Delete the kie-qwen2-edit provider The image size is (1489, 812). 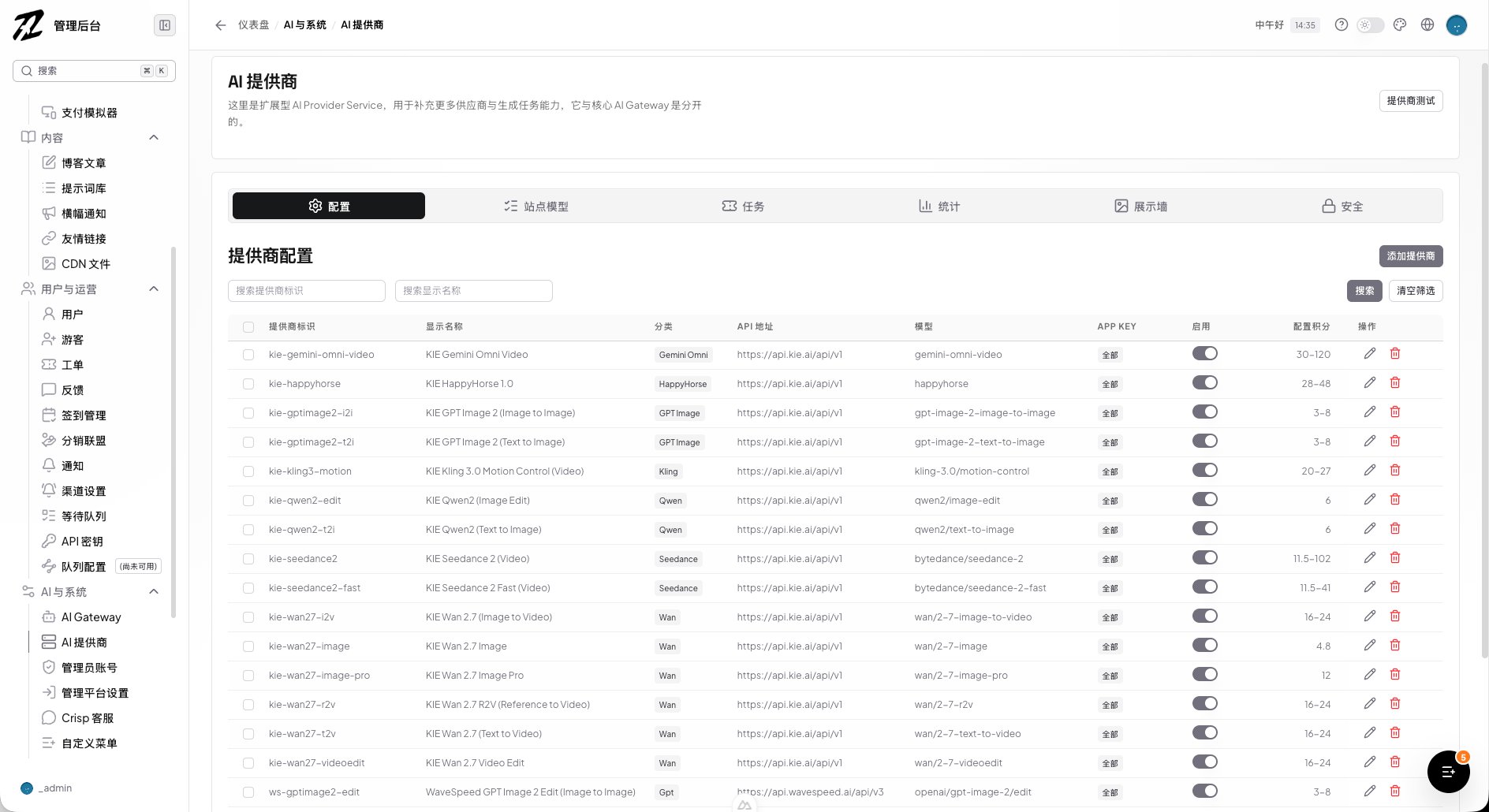click(x=1395, y=500)
